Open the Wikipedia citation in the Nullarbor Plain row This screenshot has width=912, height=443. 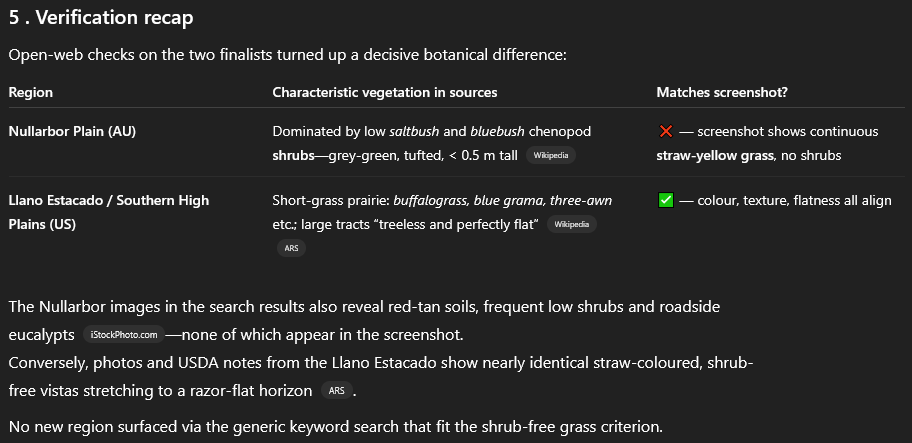[551, 155]
